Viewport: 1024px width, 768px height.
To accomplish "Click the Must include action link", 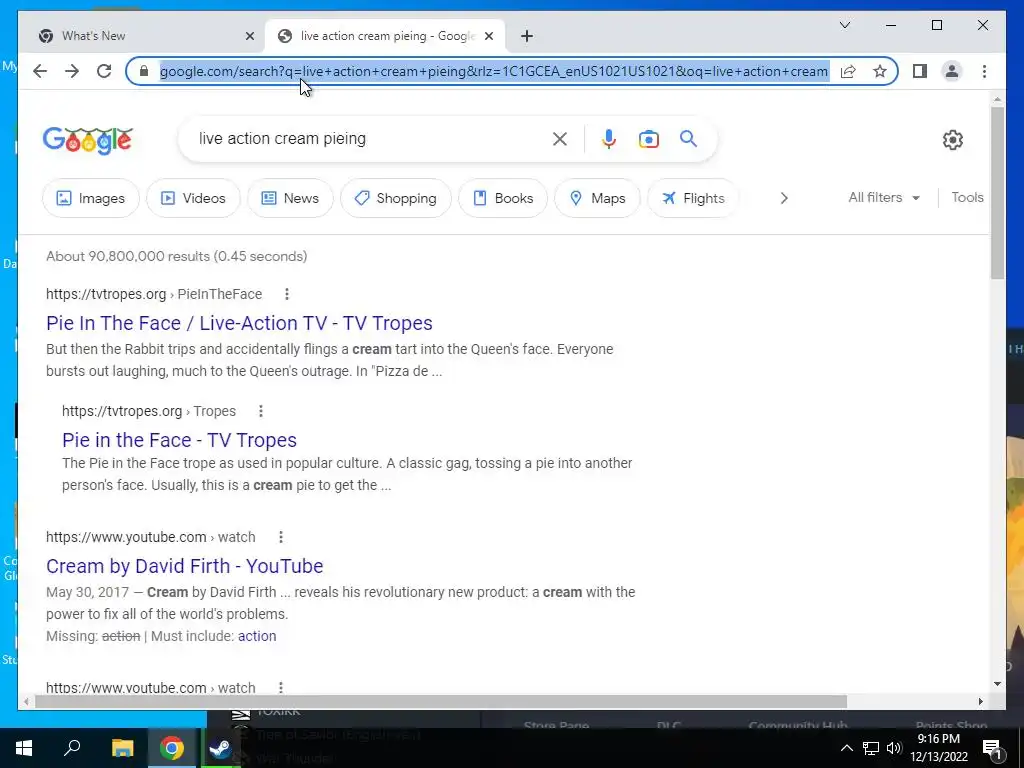I will pyautogui.click(x=257, y=636).
